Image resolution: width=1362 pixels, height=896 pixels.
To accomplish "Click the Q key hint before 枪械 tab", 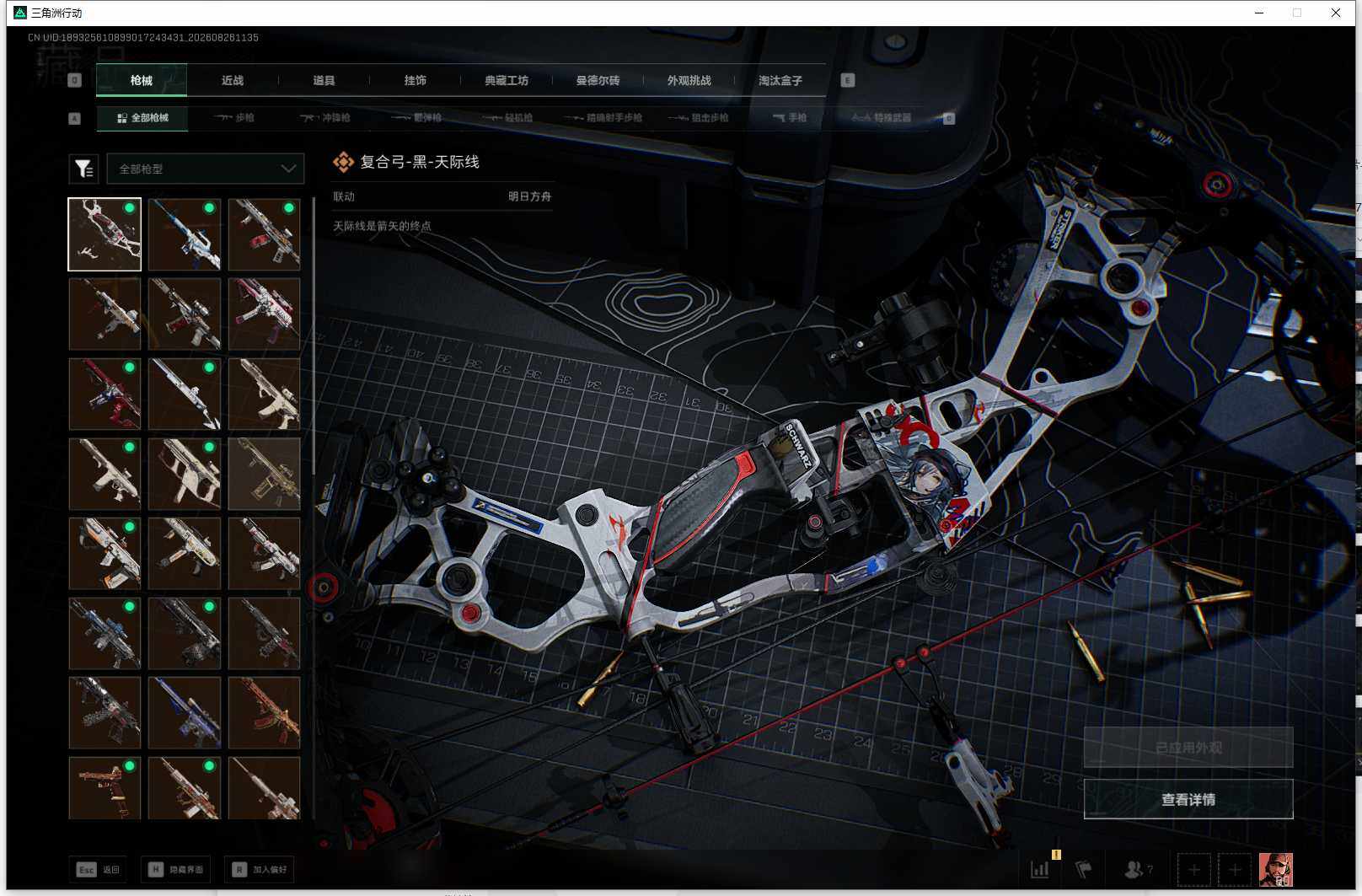I will [74, 80].
